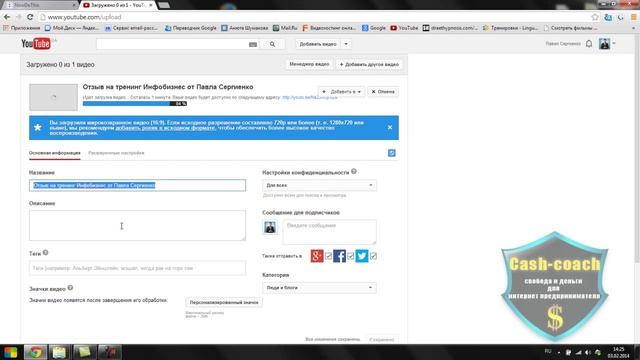This screenshot has width=640, height=360.
Task: Click the browser address bar
Action: [314, 17]
